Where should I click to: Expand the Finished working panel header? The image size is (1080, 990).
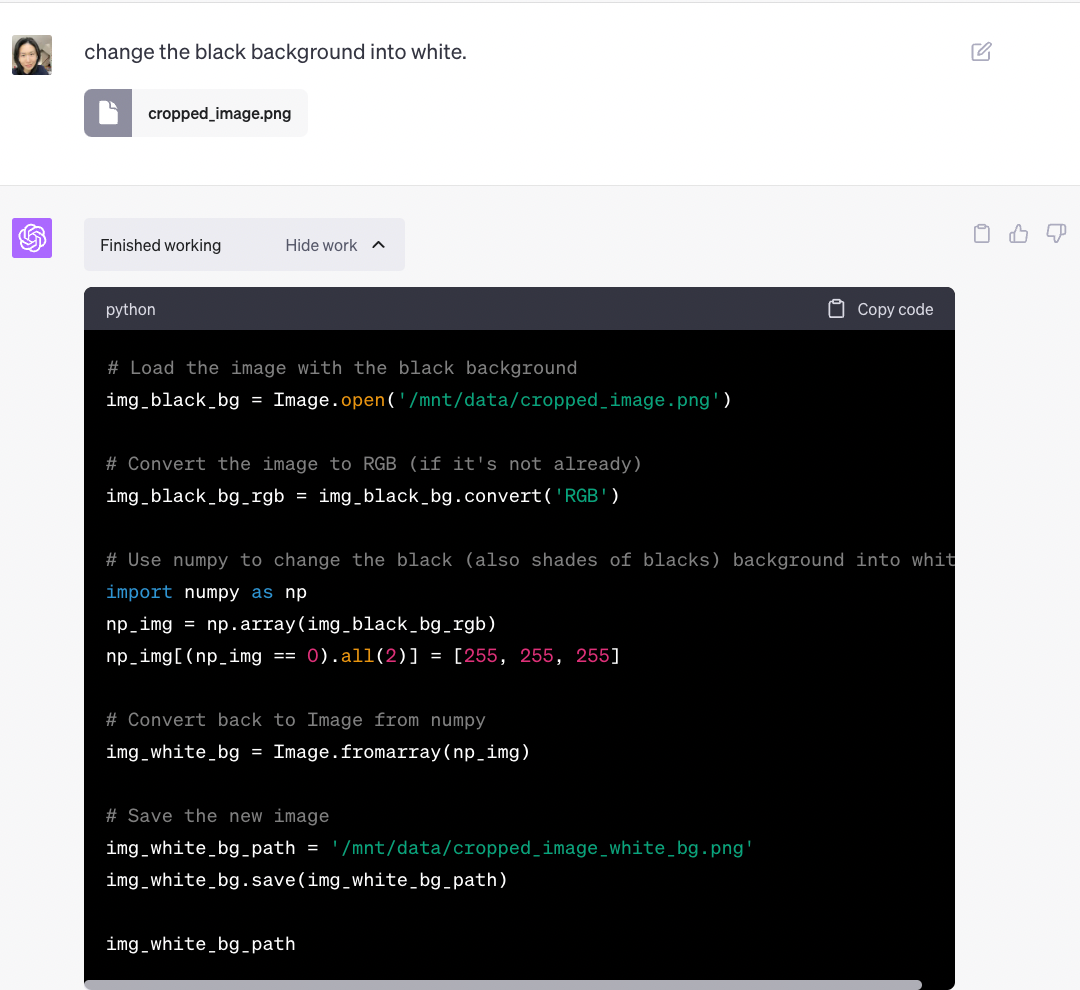coord(160,245)
